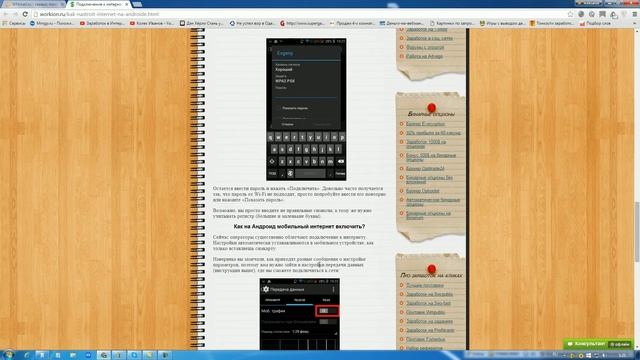Open the 'Заработок в соц. сетях' link
The height and width of the screenshot is (360, 640).
429,38
